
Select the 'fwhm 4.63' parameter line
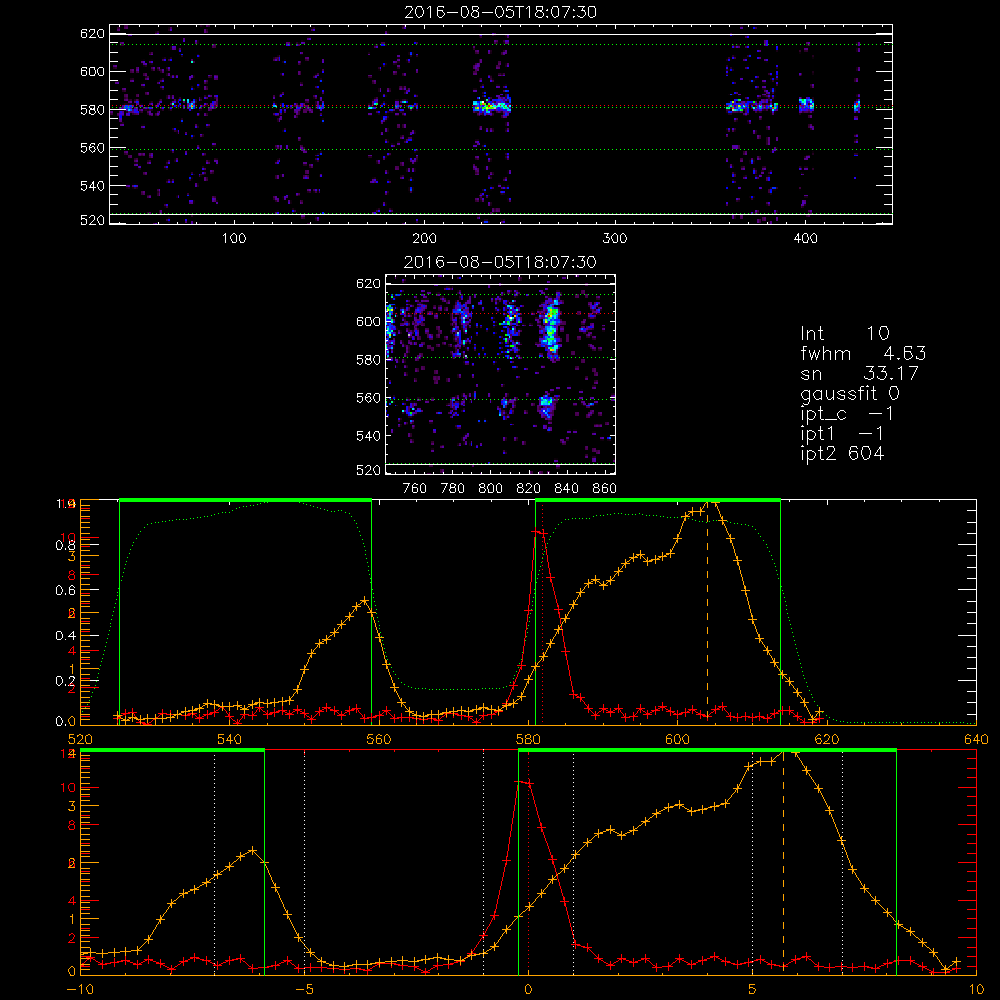pos(863,353)
